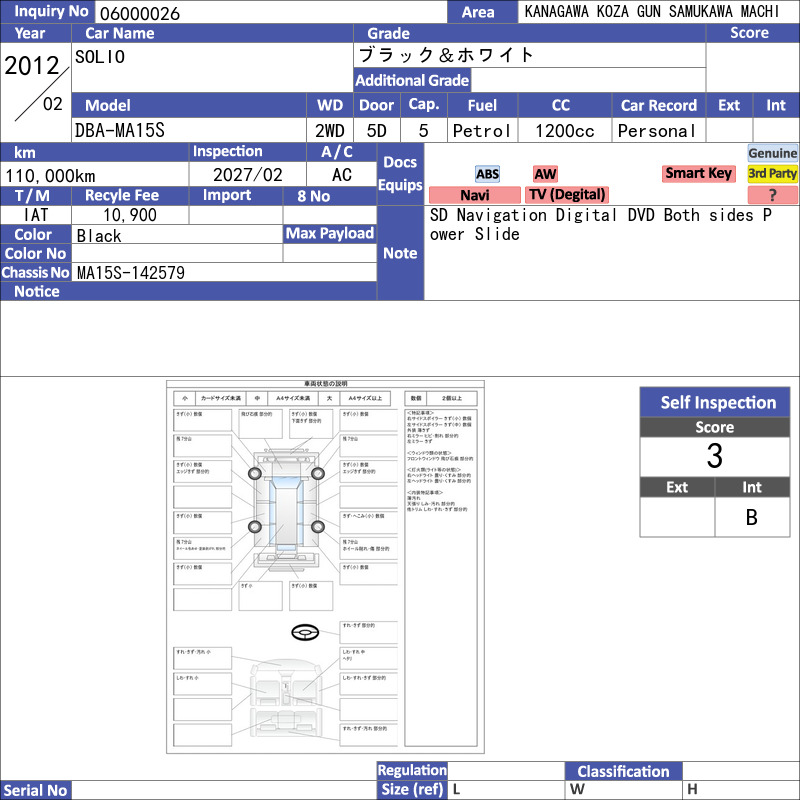Click the interior grade B
Image resolution: width=800 pixels, height=800 pixels.
752,517
